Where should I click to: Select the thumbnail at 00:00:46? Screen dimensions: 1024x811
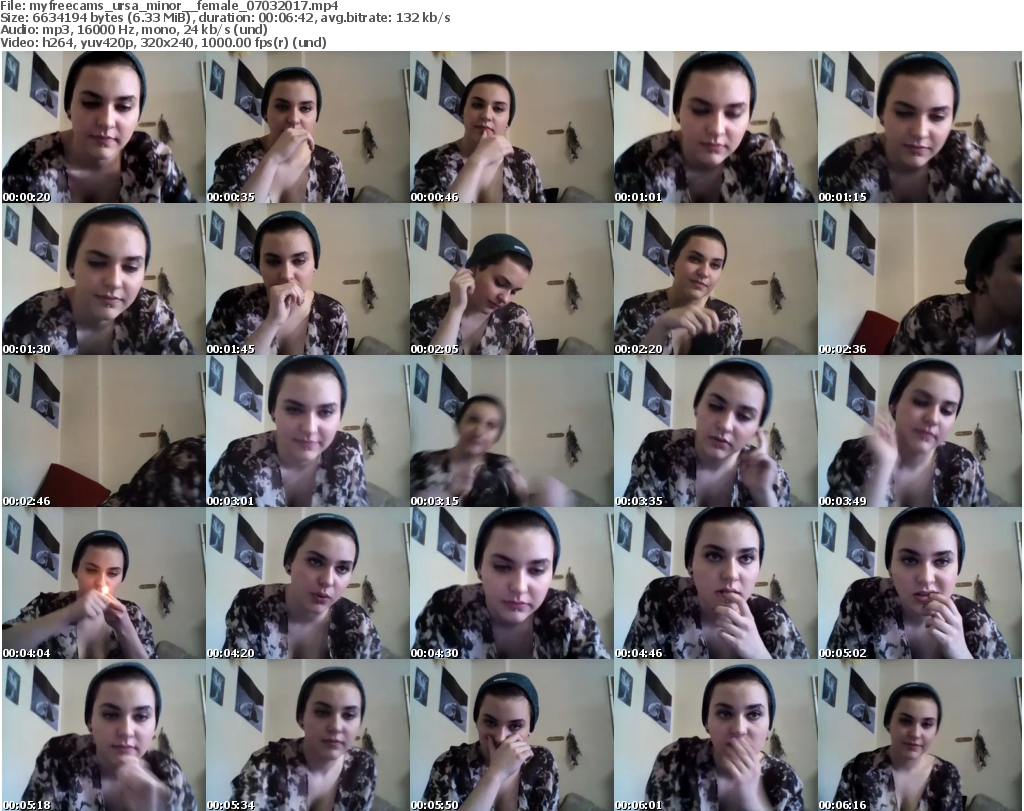coord(511,127)
